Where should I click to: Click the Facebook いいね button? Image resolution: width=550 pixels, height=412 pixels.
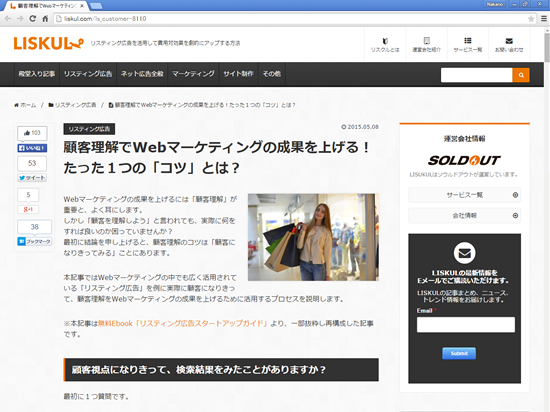[x=32, y=148]
